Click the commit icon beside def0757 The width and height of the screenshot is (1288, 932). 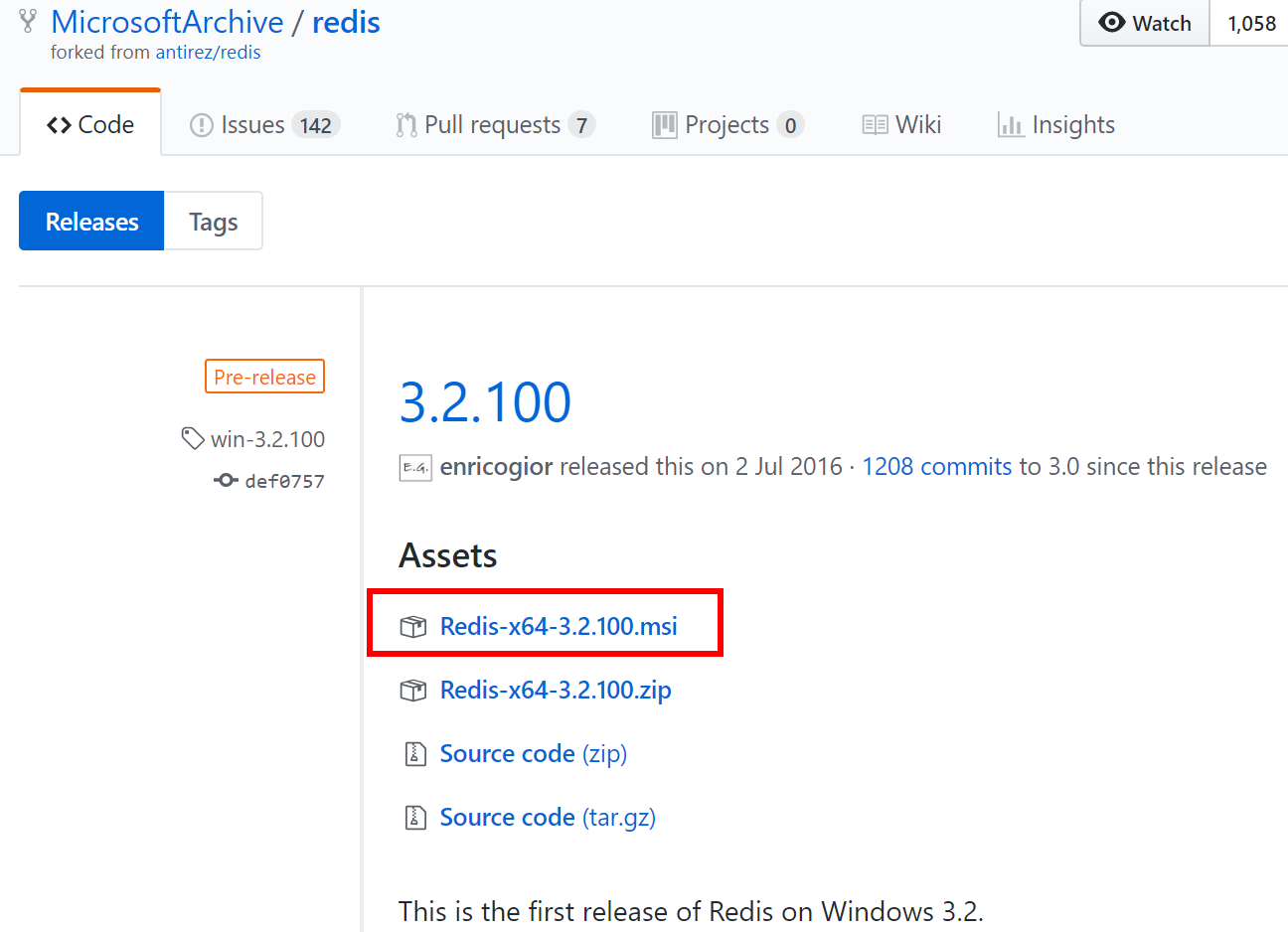pos(226,481)
